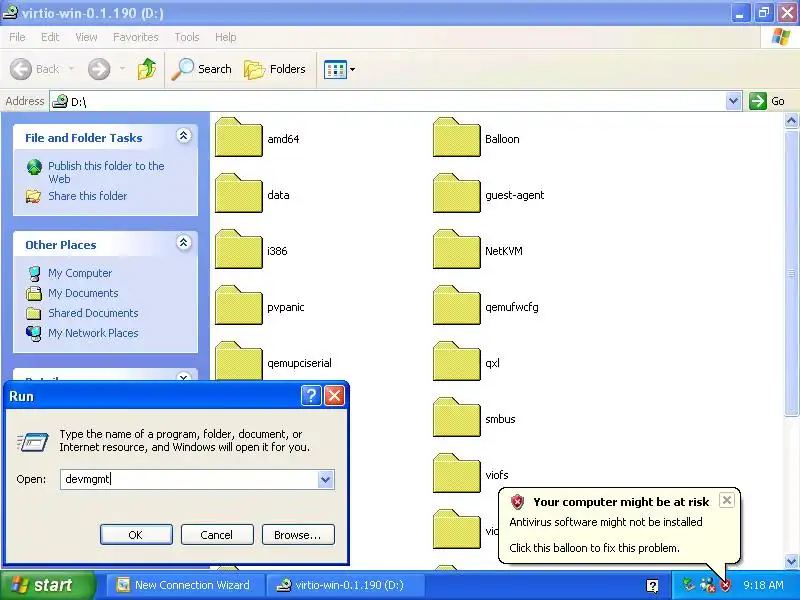This screenshot has width=800, height=600.
Task: Select the guest-agent folder icon
Action: [456, 193]
